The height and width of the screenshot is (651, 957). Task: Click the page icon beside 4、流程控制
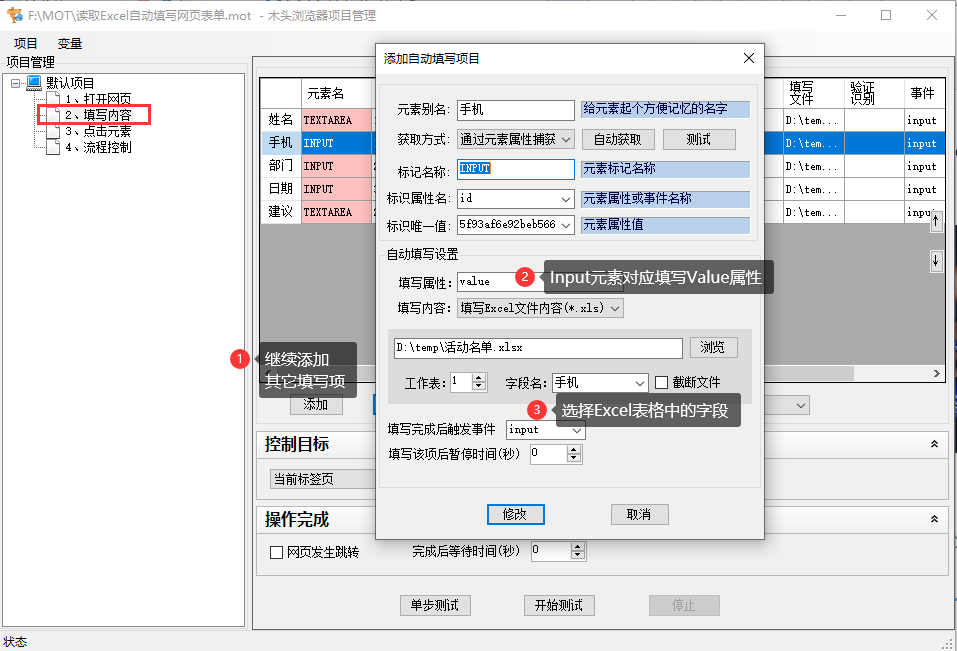click(x=53, y=145)
